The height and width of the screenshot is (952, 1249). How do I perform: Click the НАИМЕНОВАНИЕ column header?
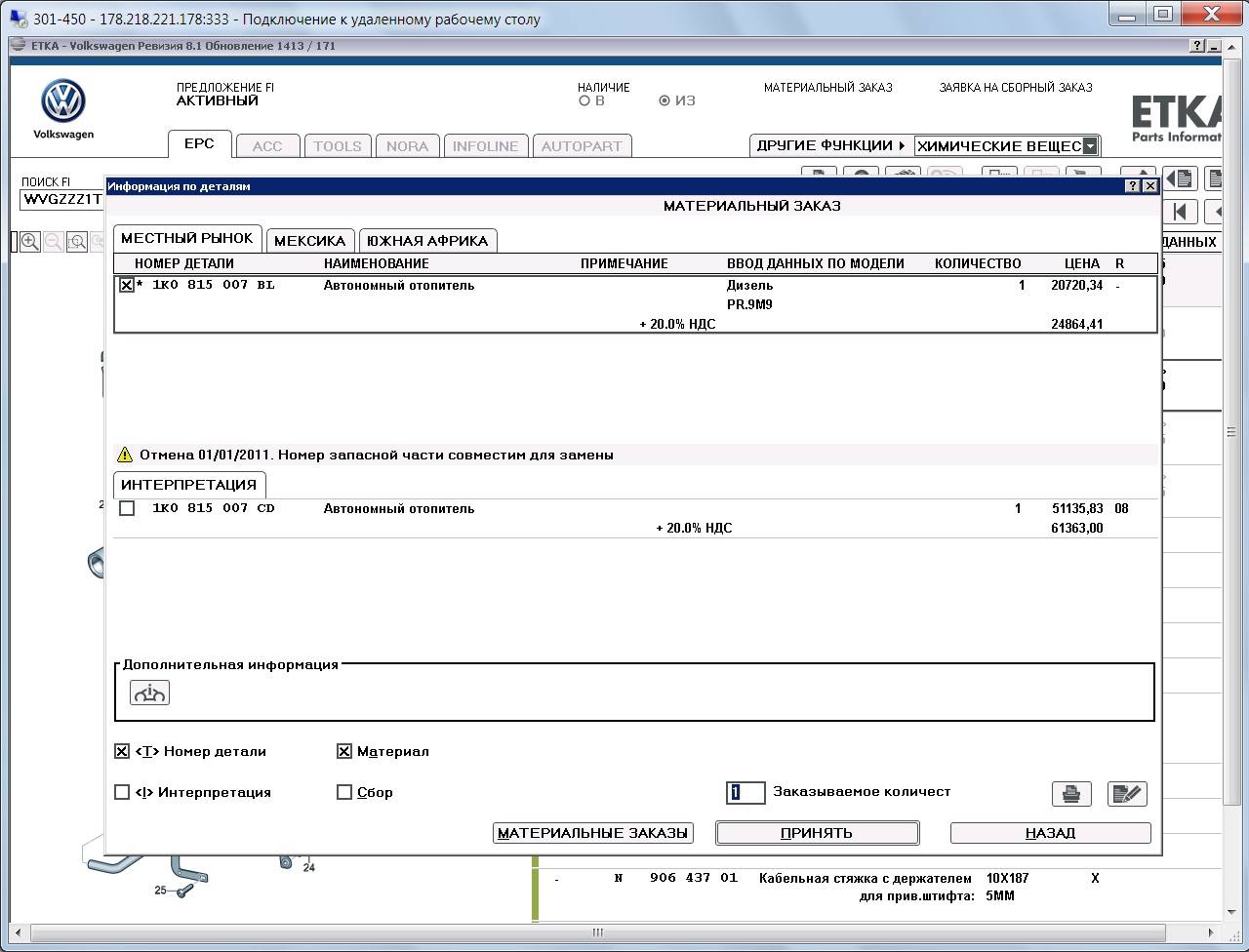pos(377,263)
